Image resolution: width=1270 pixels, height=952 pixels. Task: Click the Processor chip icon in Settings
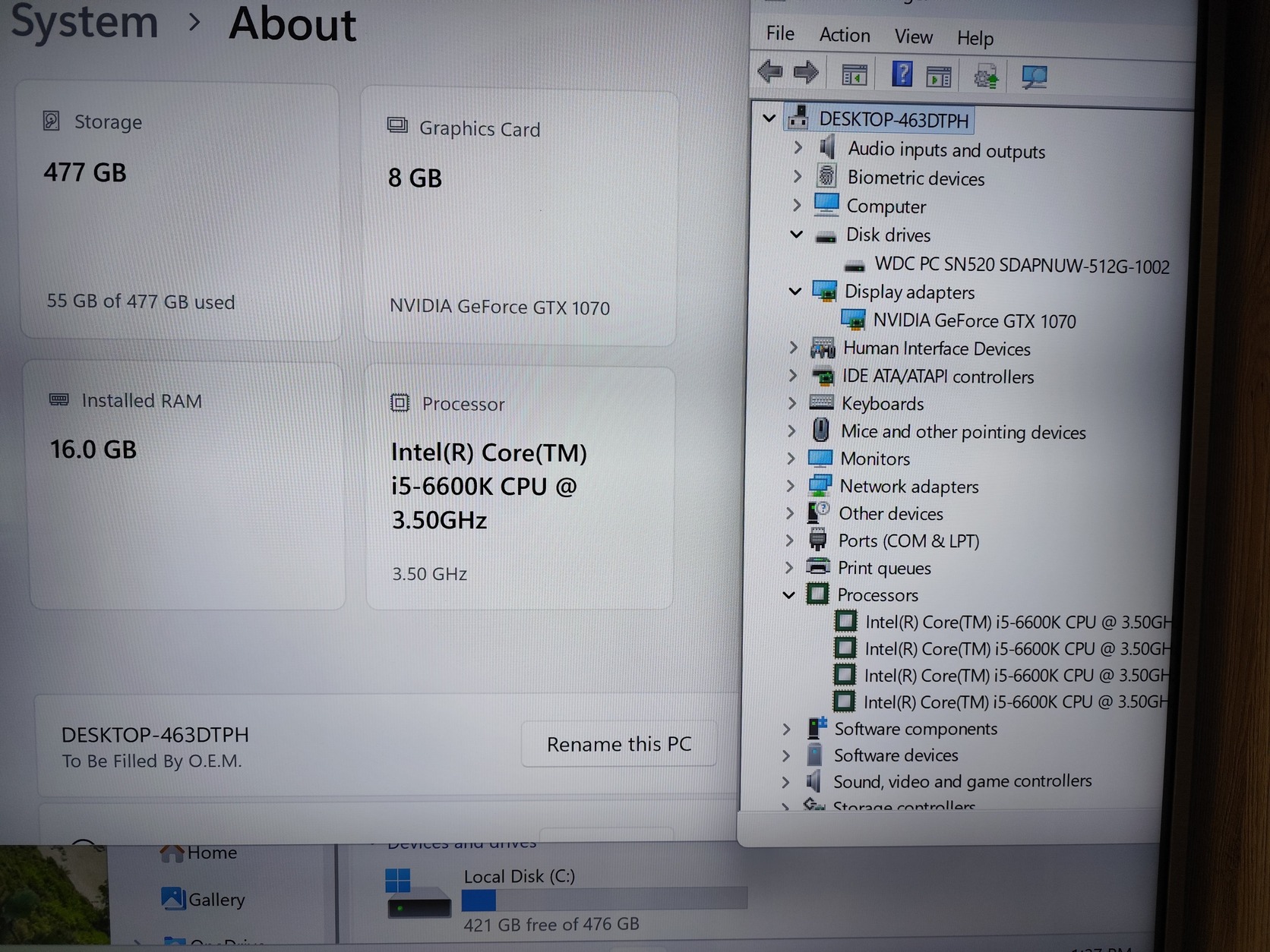[x=400, y=402]
